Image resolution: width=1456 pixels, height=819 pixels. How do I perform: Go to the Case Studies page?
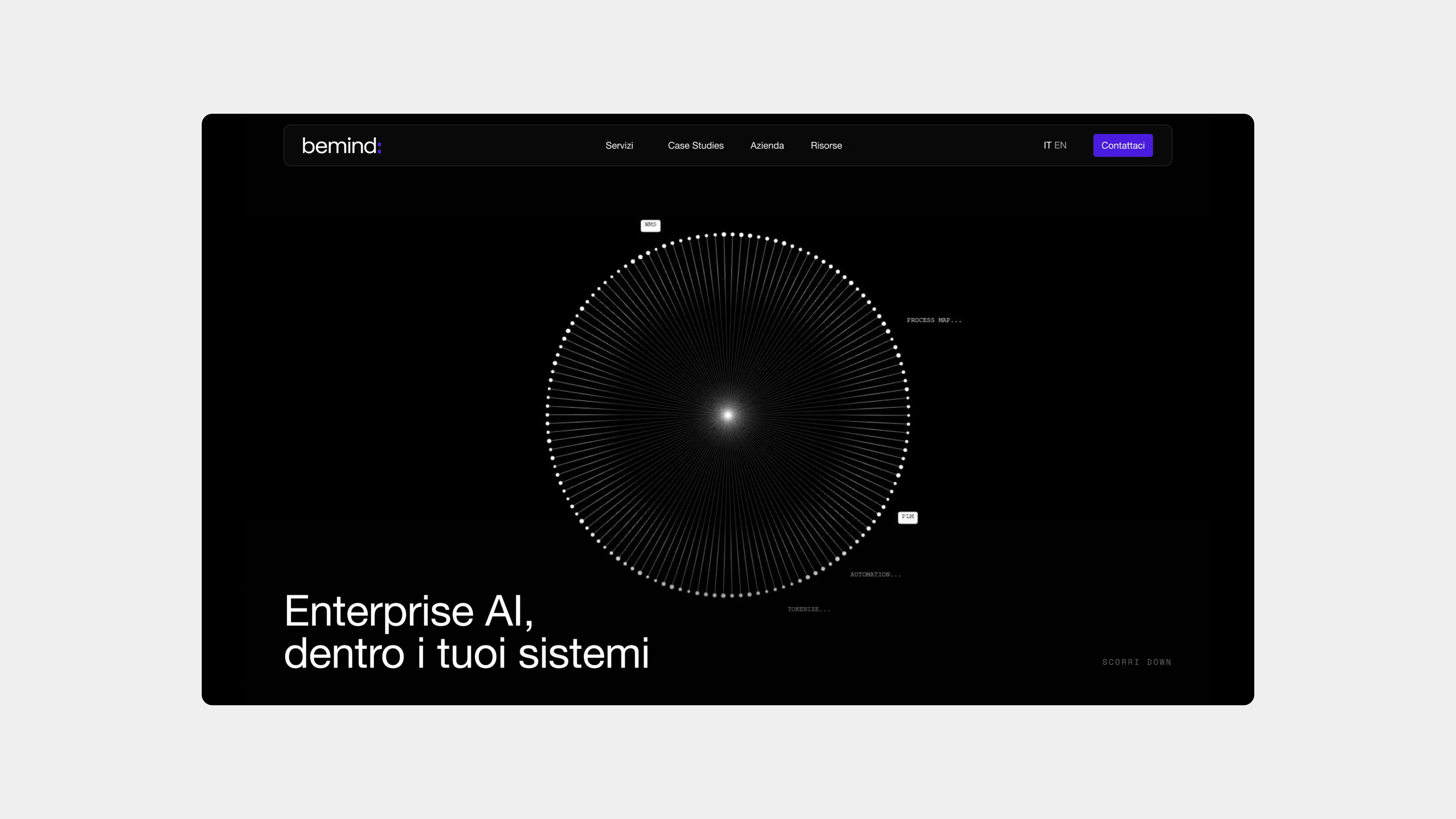695,145
